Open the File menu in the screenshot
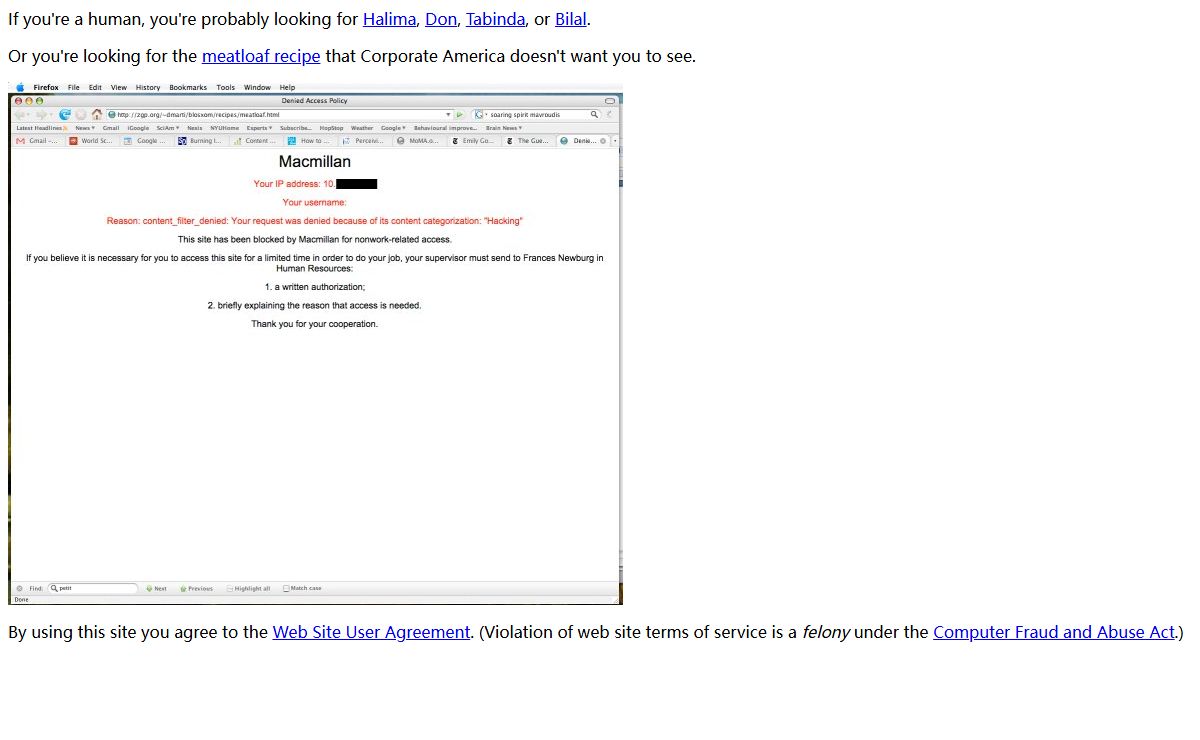The height and width of the screenshot is (740, 1200). [74, 88]
